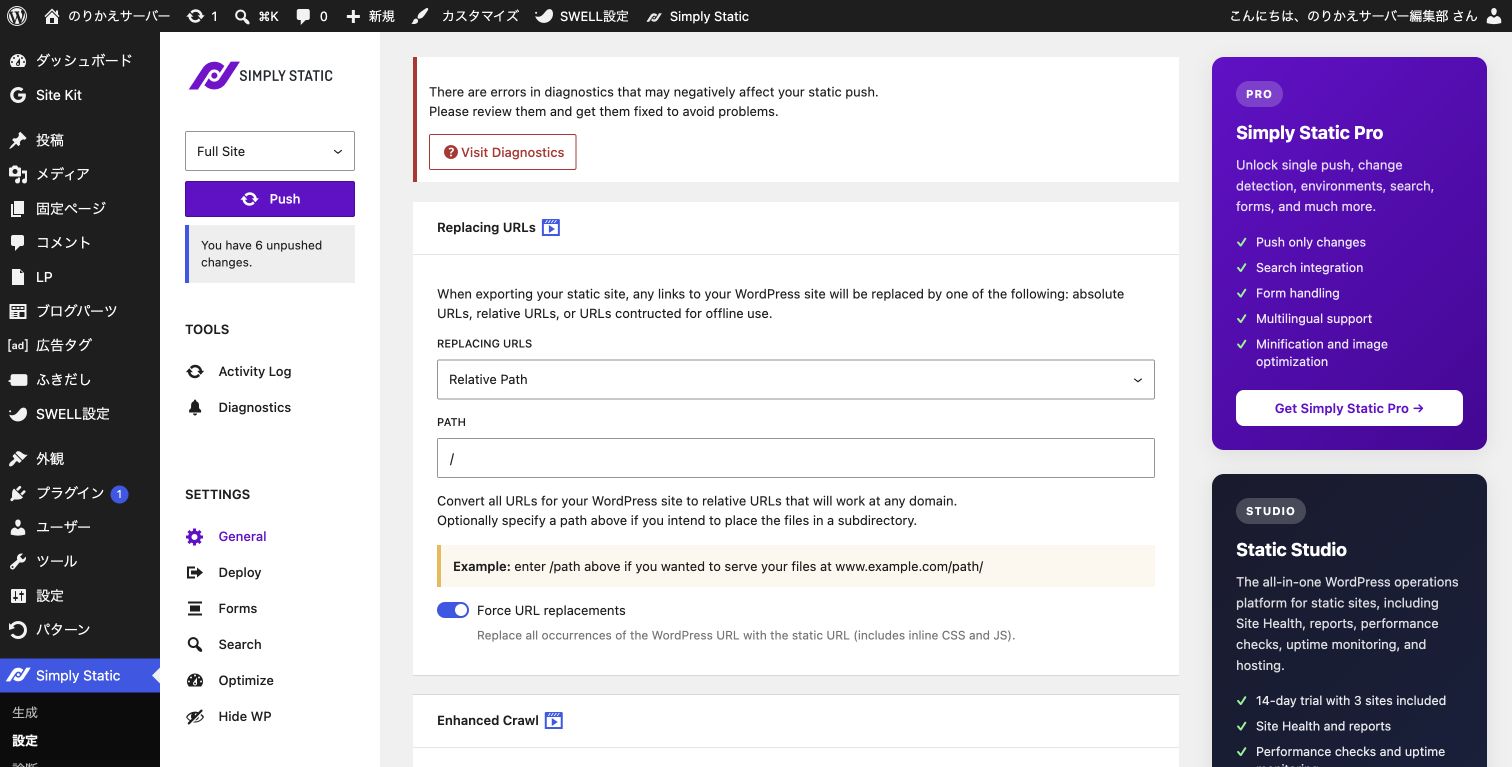
Task: Toggle Force URL replacements switch
Action: click(x=453, y=610)
